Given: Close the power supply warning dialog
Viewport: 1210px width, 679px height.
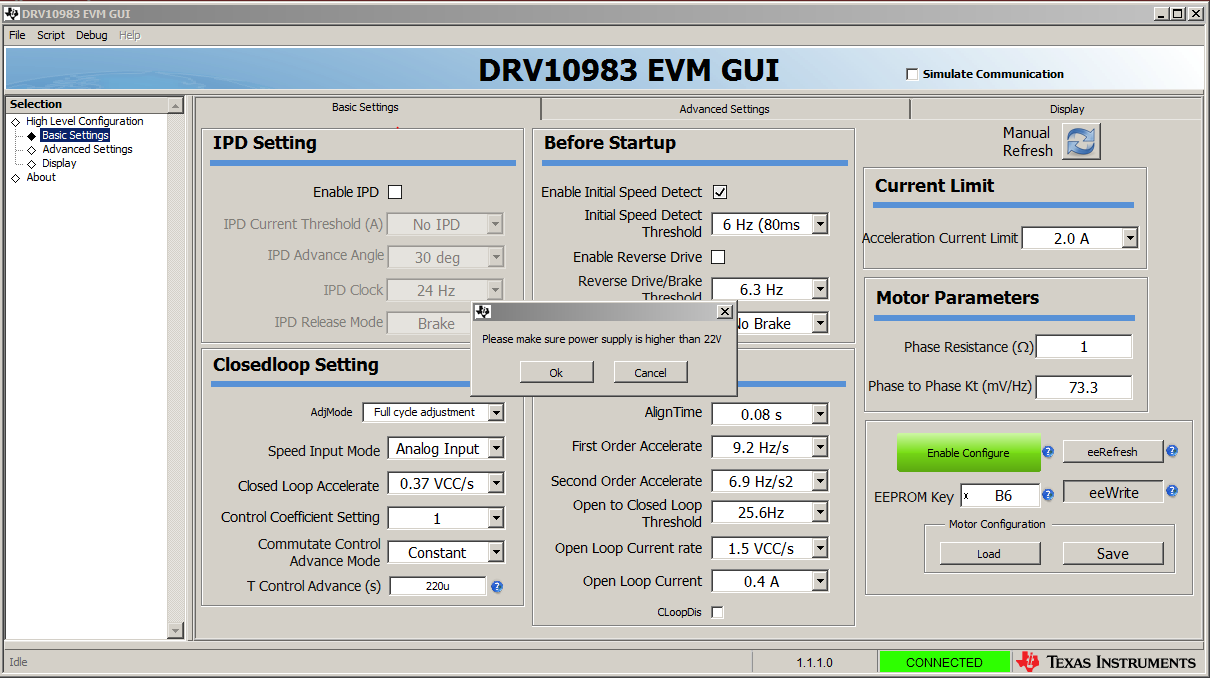Looking at the screenshot, I should [x=725, y=312].
